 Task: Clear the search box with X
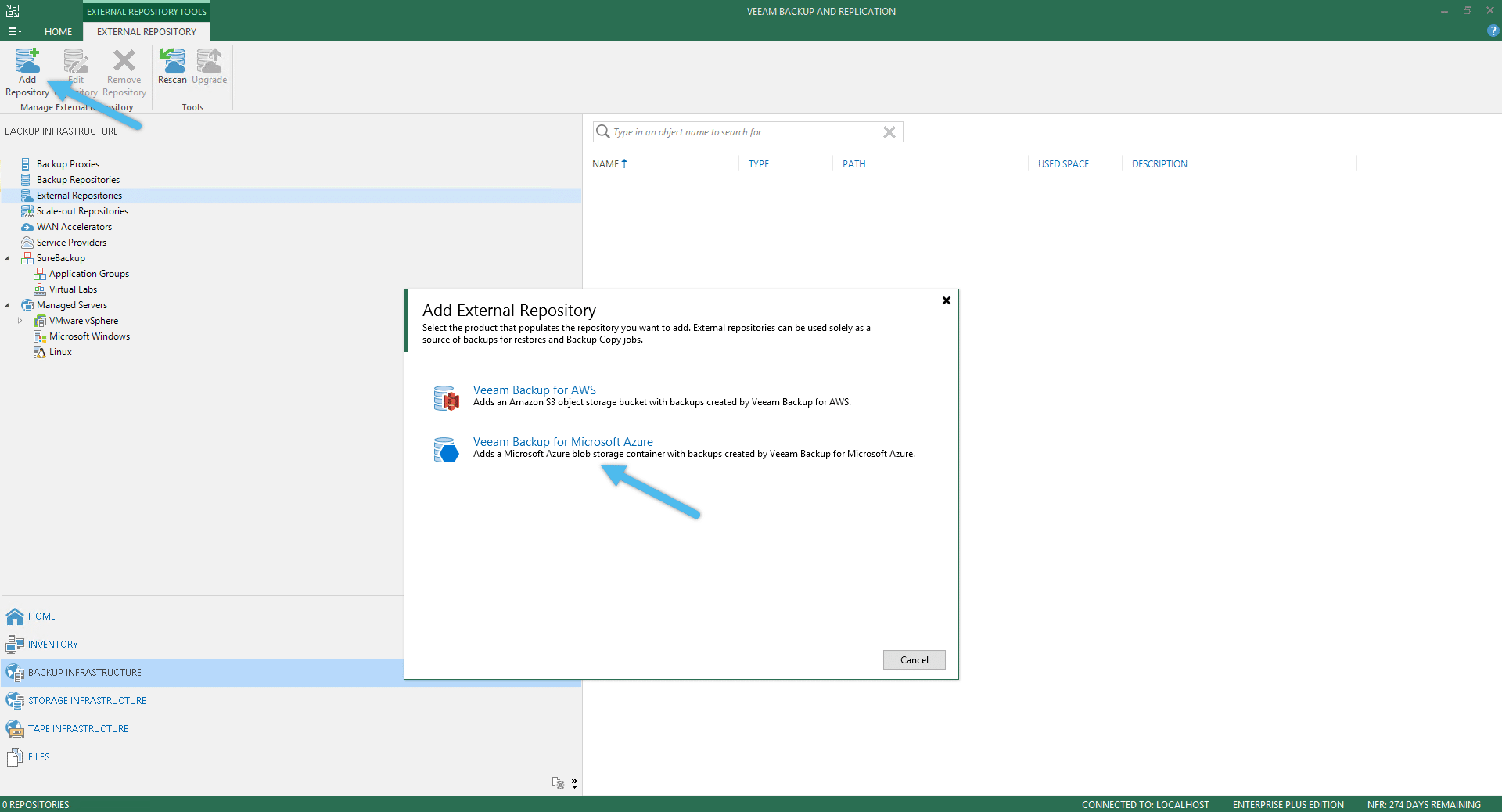(x=889, y=132)
